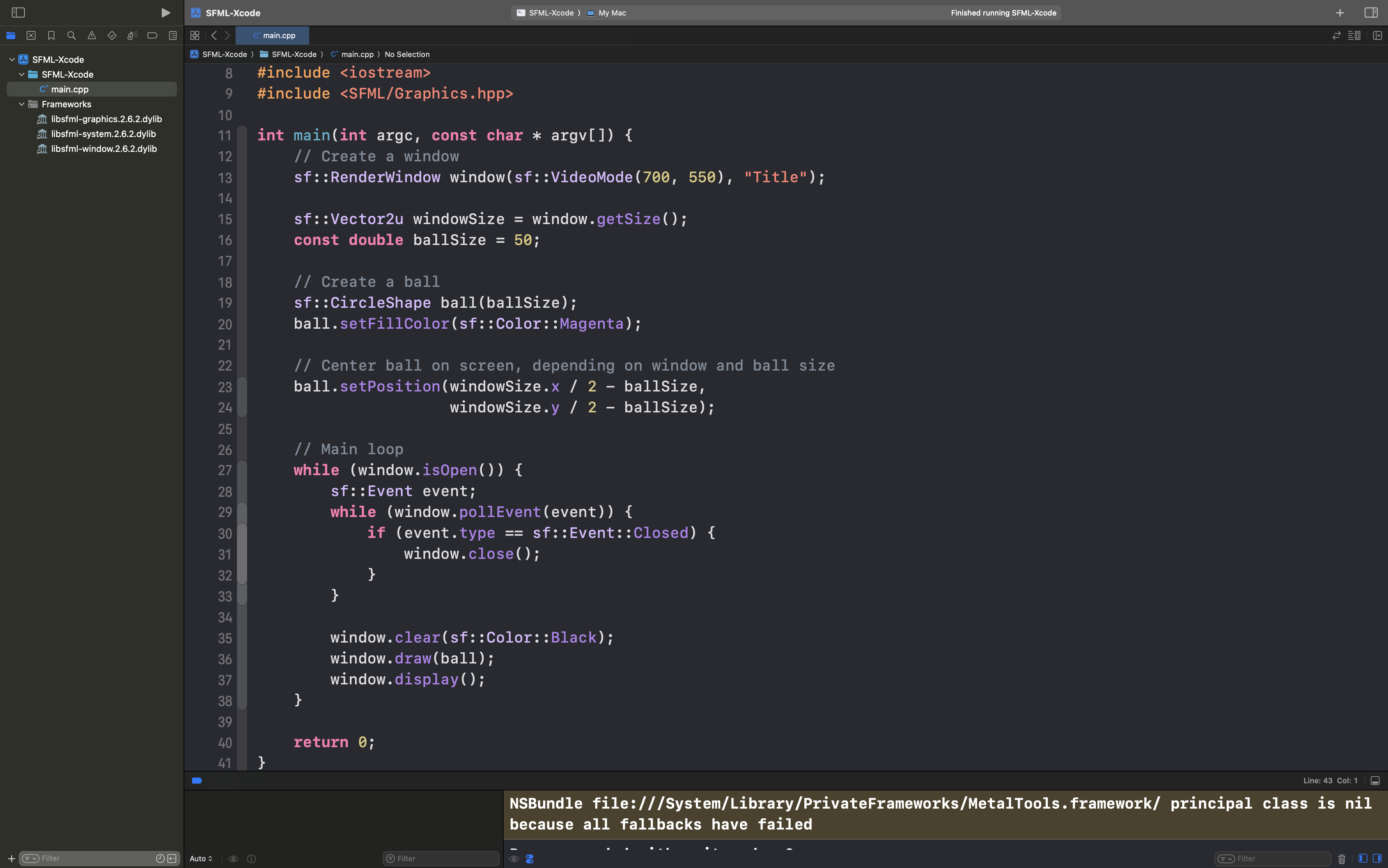Open SFML-Xcode folder breadcrumb
The width and height of the screenshot is (1388, 868).
[288, 55]
